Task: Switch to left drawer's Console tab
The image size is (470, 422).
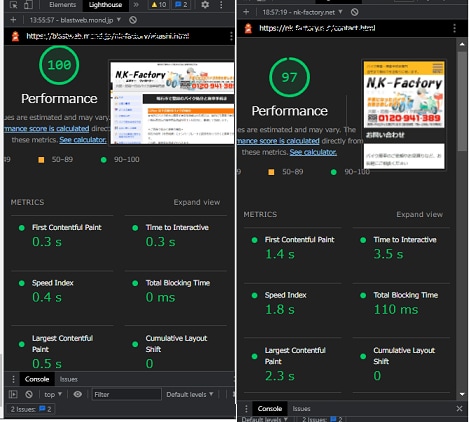Action: [37, 379]
